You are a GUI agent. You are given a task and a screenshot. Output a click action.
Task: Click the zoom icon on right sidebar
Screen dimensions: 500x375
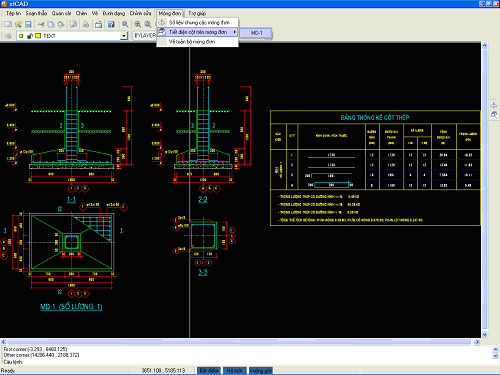pyautogui.click(x=494, y=115)
